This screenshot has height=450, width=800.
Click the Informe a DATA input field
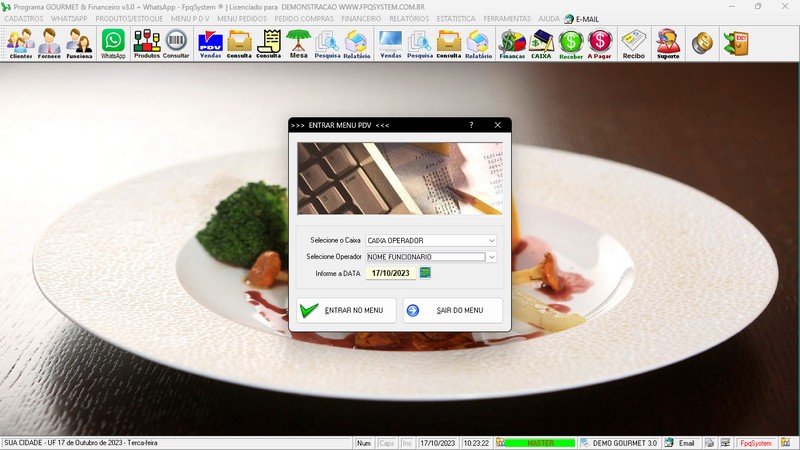391,273
